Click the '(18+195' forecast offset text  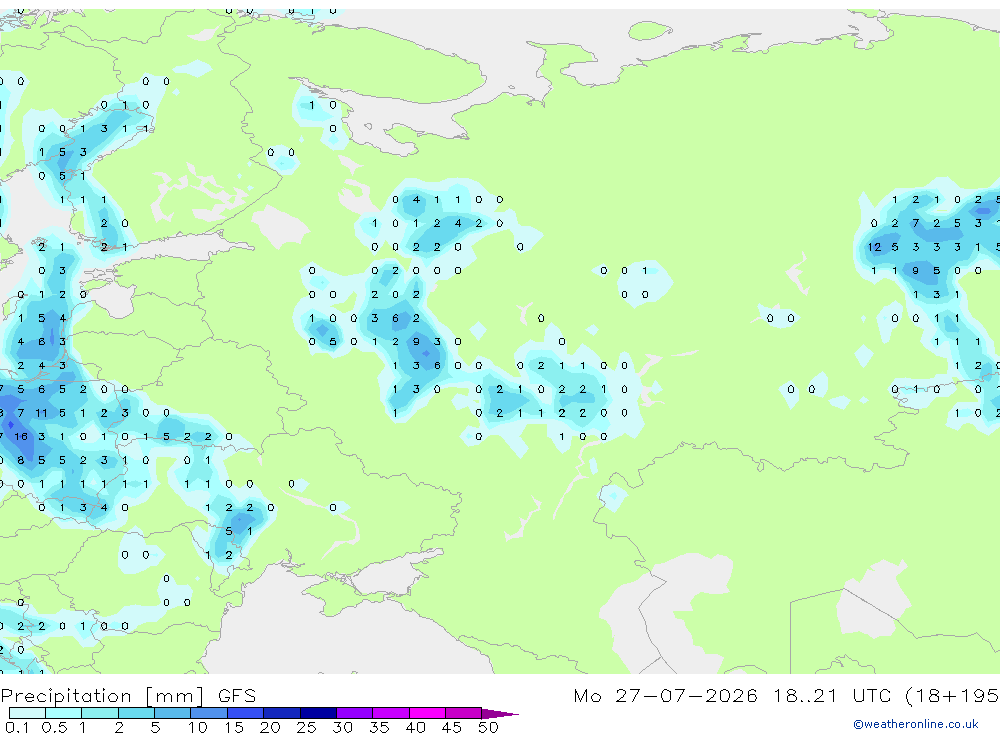pos(952,695)
